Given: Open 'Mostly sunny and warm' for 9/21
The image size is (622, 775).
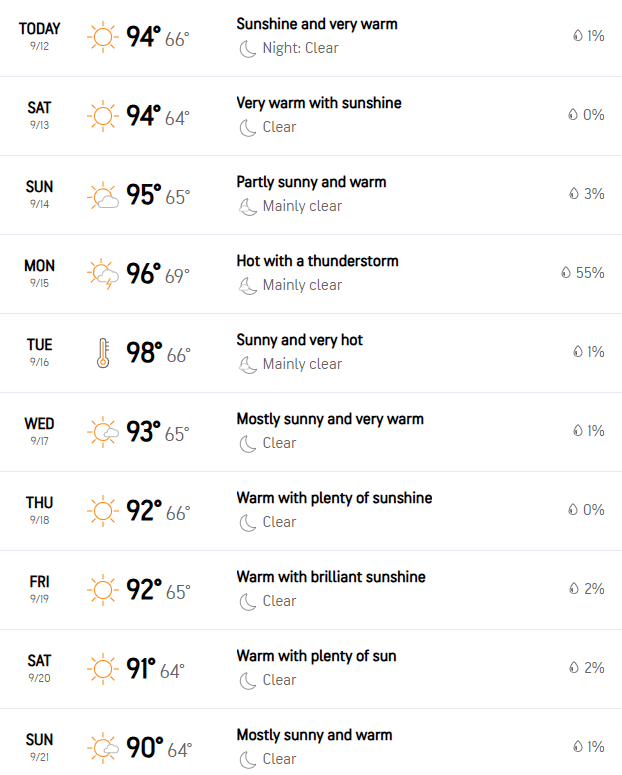Looking at the screenshot, I should tap(314, 735).
